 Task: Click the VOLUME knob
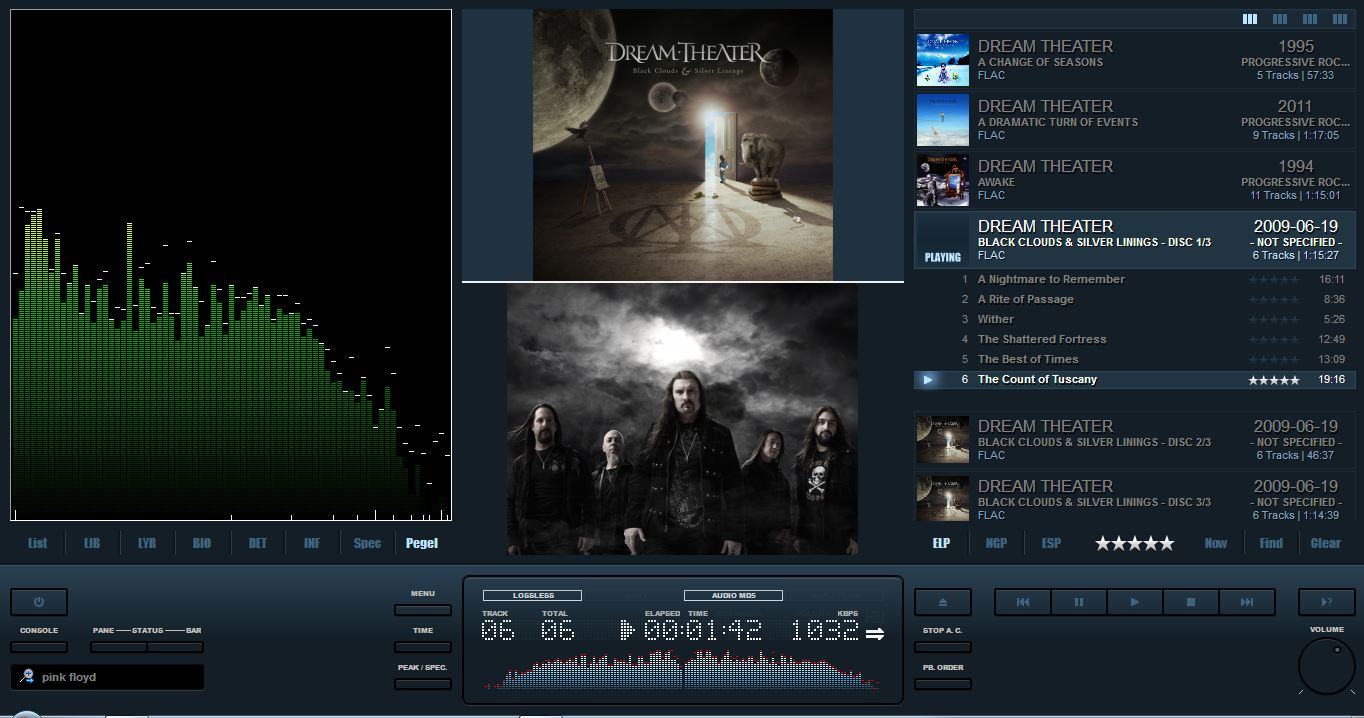[1326, 665]
